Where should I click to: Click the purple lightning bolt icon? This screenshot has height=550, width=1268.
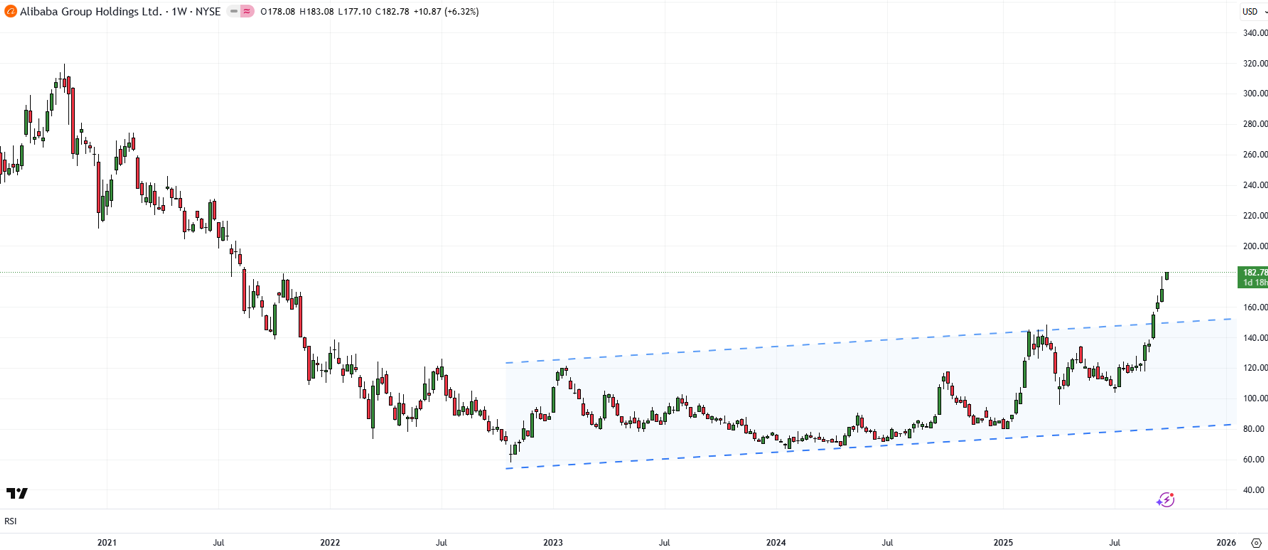click(x=1165, y=499)
